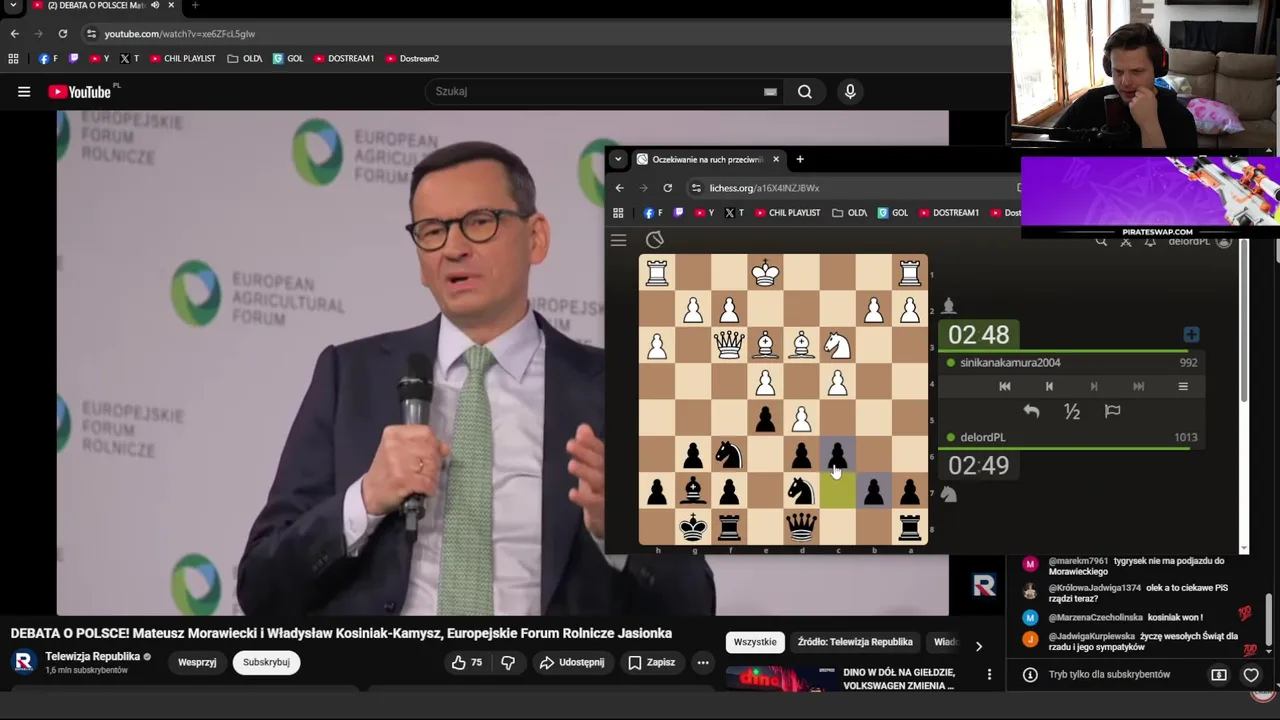This screenshot has width=1280, height=720.
Task: Click the lichess logo icon
Action: (x=655, y=240)
